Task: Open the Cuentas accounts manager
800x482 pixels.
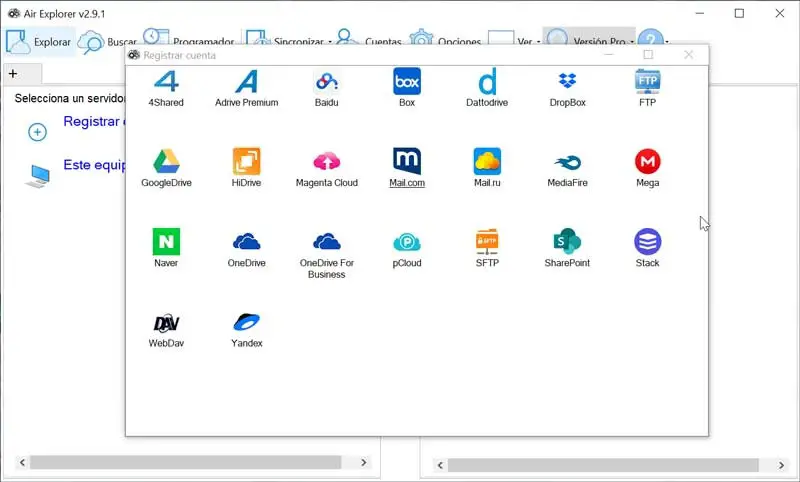Action: [x=369, y=38]
